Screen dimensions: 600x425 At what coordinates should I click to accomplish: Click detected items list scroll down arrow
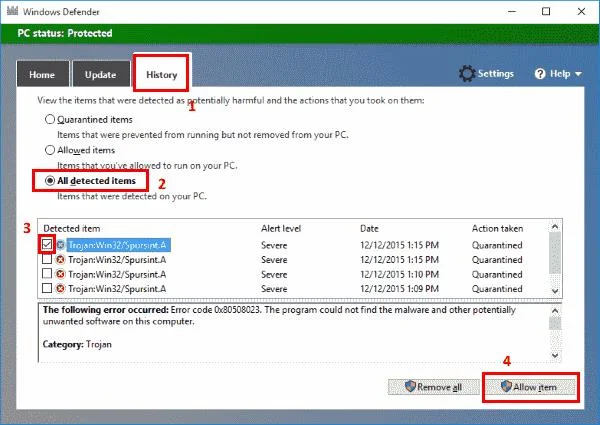[555, 291]
